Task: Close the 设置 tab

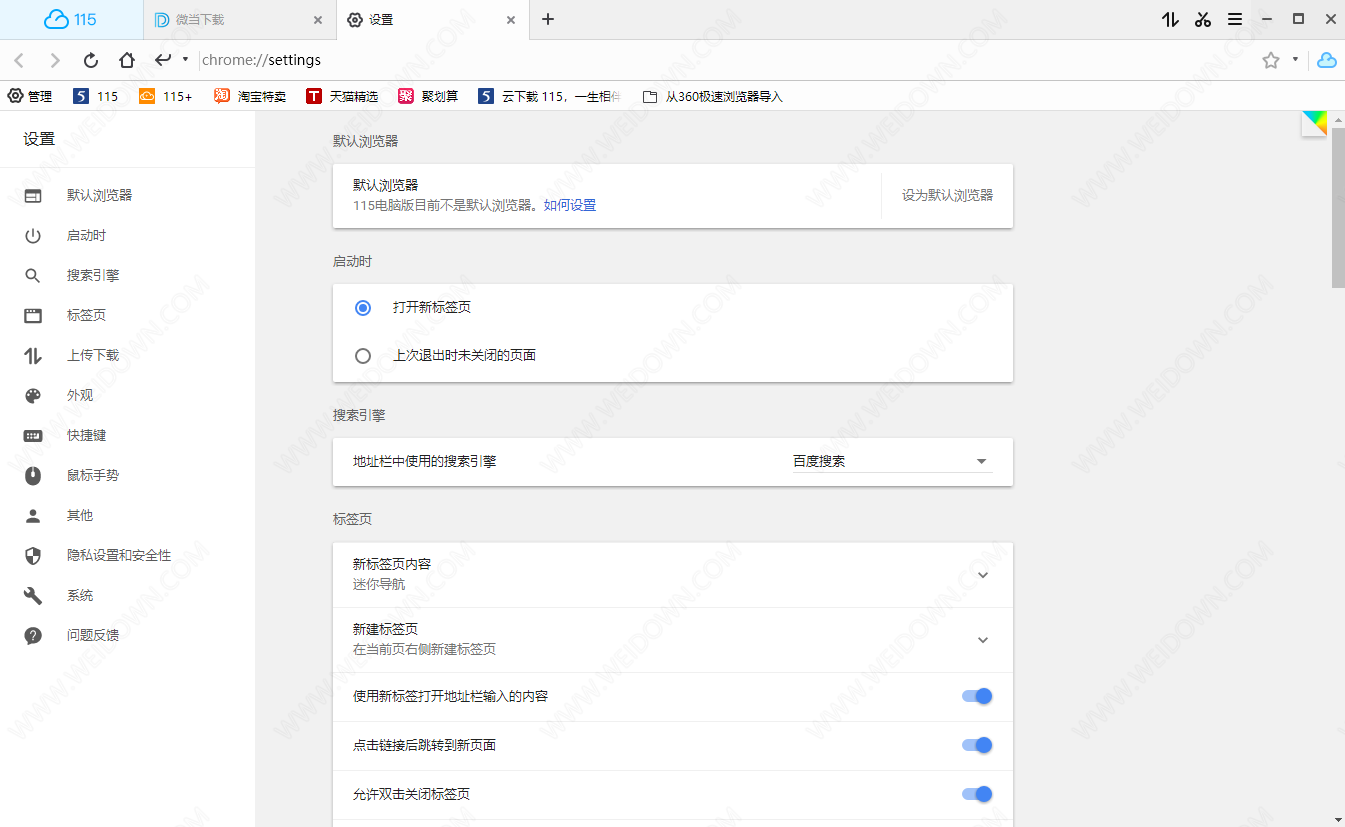Action: coord(510,20)
